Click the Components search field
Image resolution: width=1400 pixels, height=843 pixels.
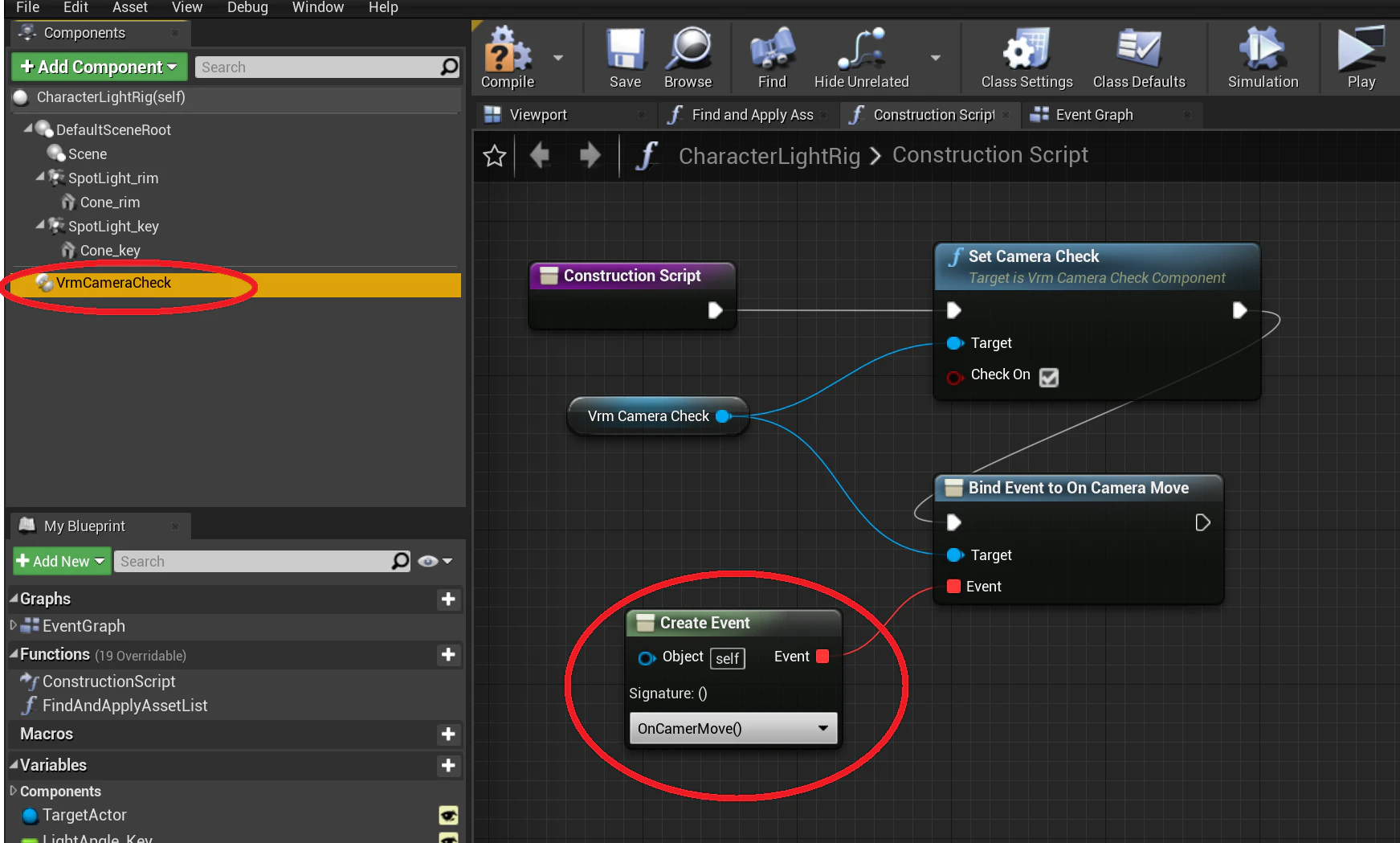[x=328, y=68]
